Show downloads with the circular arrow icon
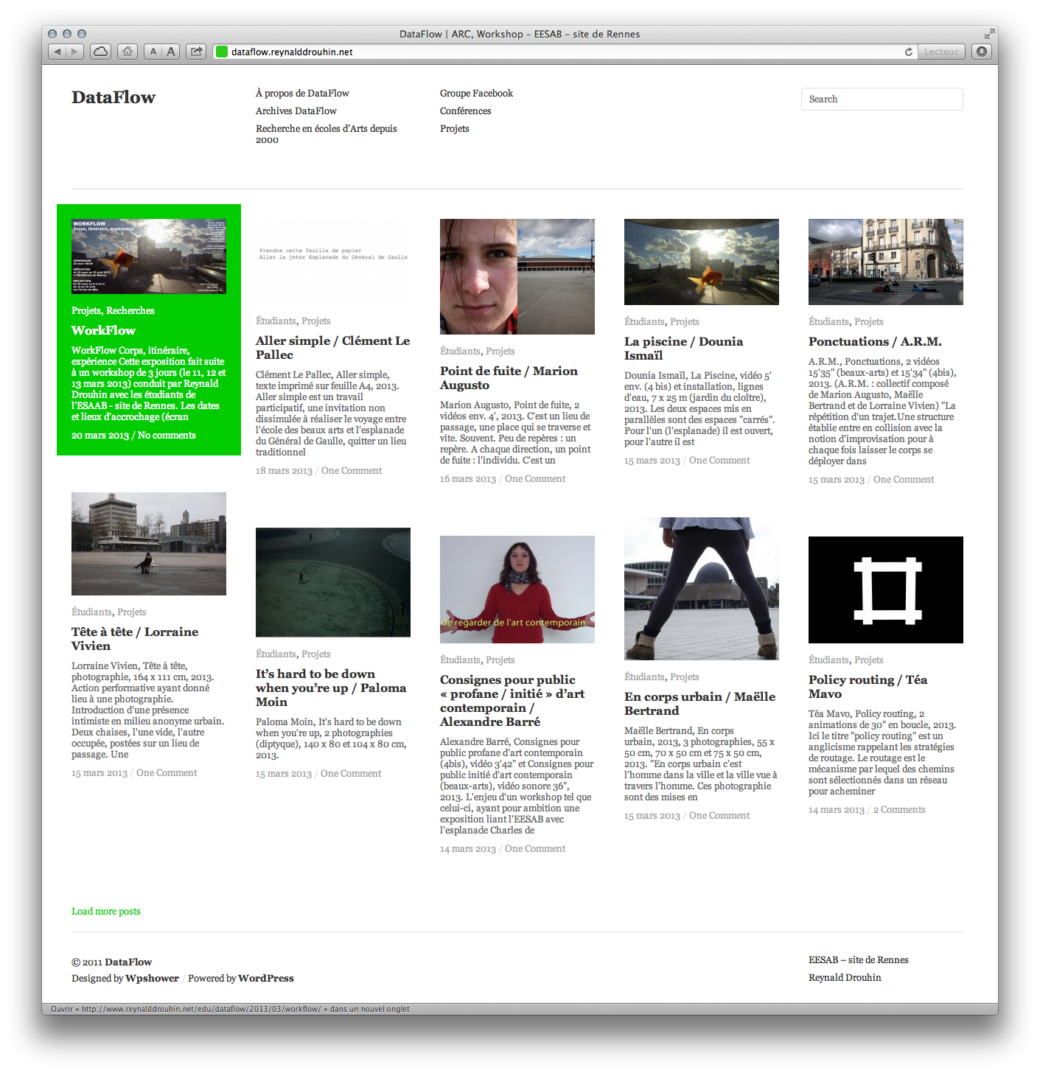The width and height of the screenshot is (1040, 1073). tap(982, 51)
